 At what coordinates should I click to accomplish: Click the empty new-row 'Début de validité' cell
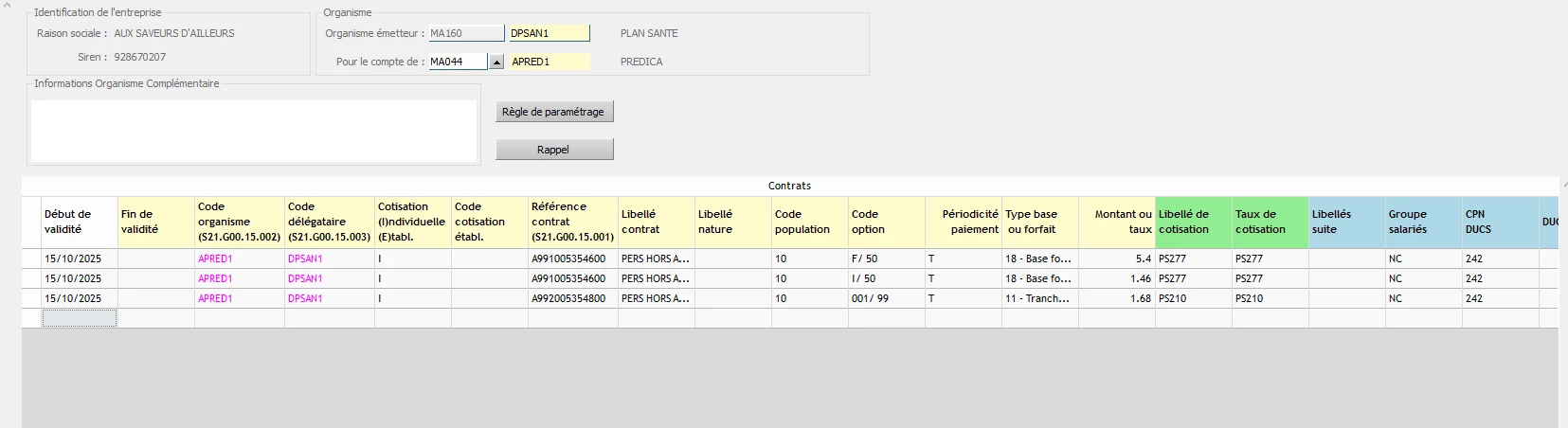click(80, 318)
